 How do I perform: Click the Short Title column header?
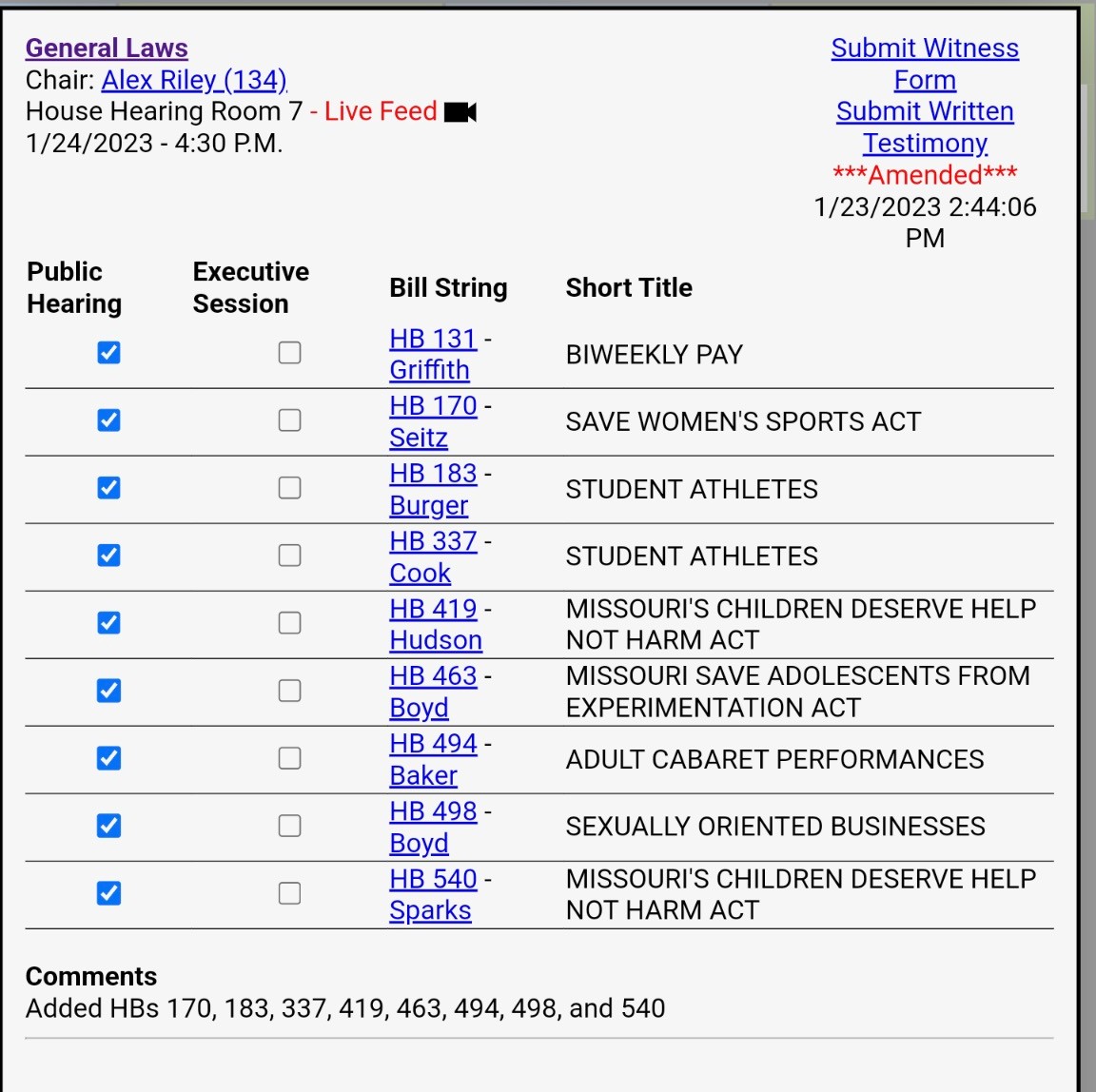click(629, 288)
